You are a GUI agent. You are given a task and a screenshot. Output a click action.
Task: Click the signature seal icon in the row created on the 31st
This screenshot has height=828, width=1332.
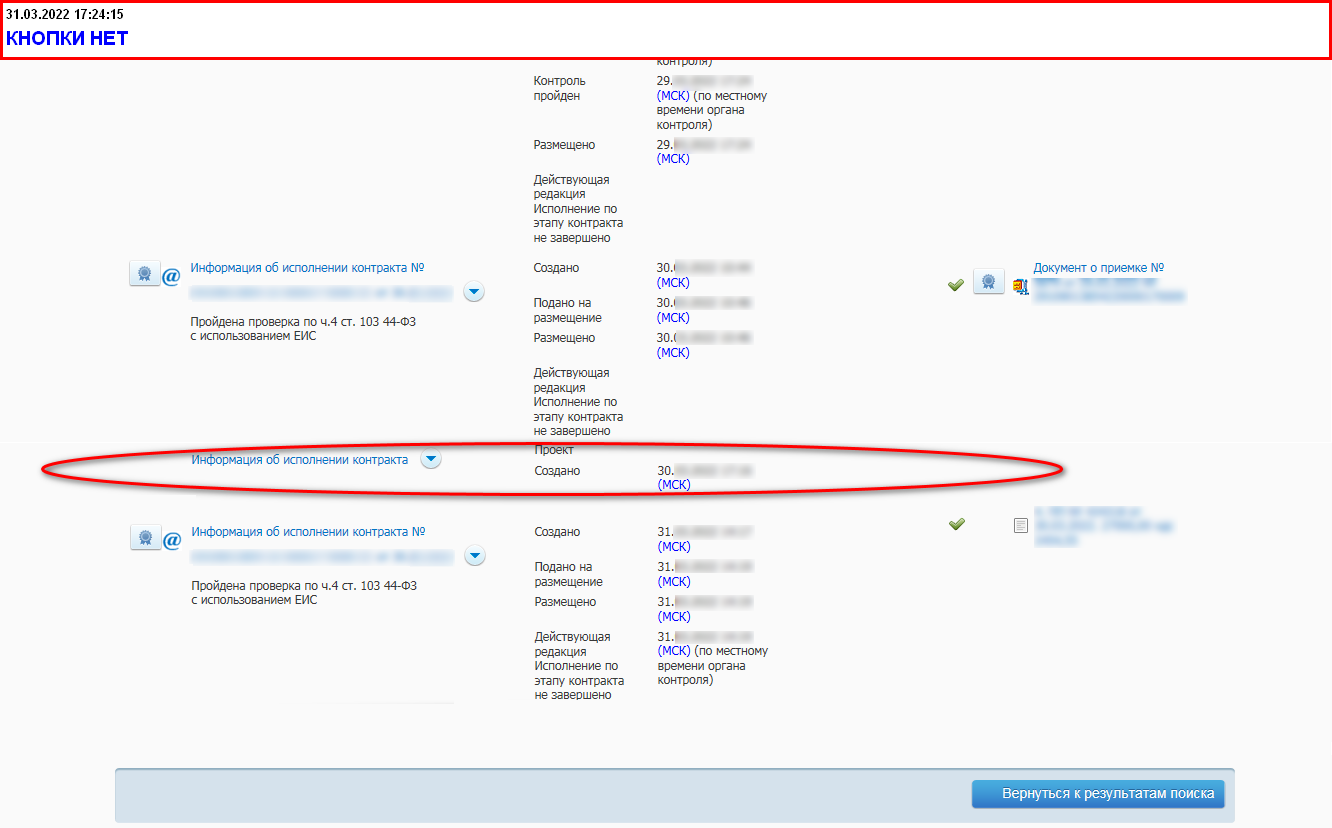click(145, 537)
